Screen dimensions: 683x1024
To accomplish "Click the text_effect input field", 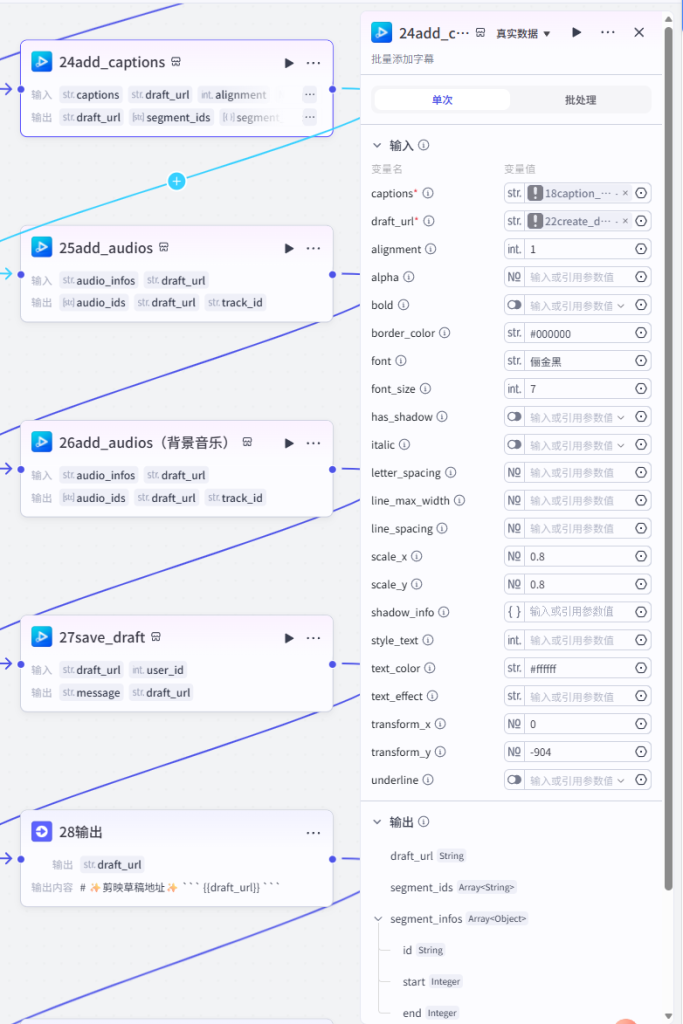I will (579, 696).
